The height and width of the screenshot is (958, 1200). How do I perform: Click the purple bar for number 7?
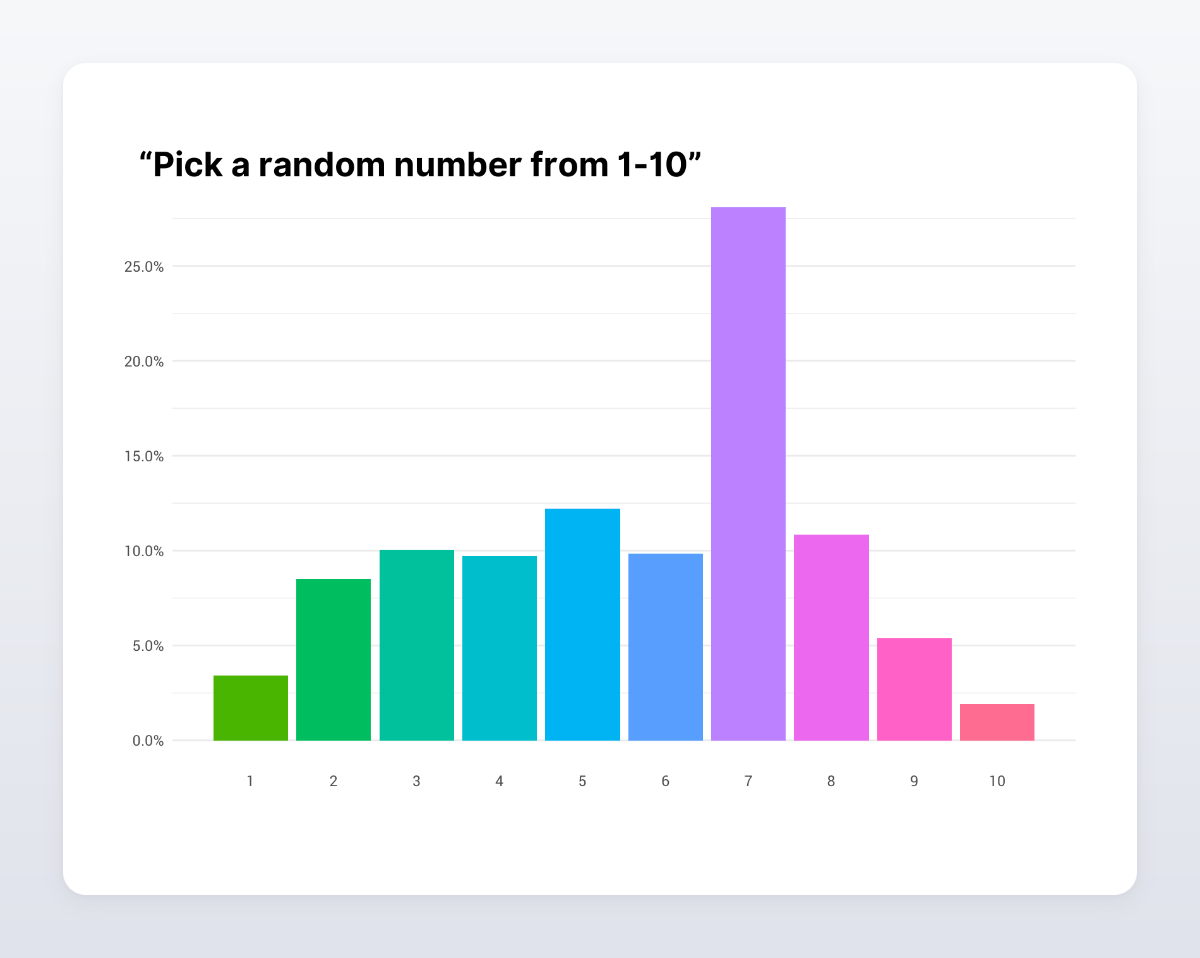[748, 474]
